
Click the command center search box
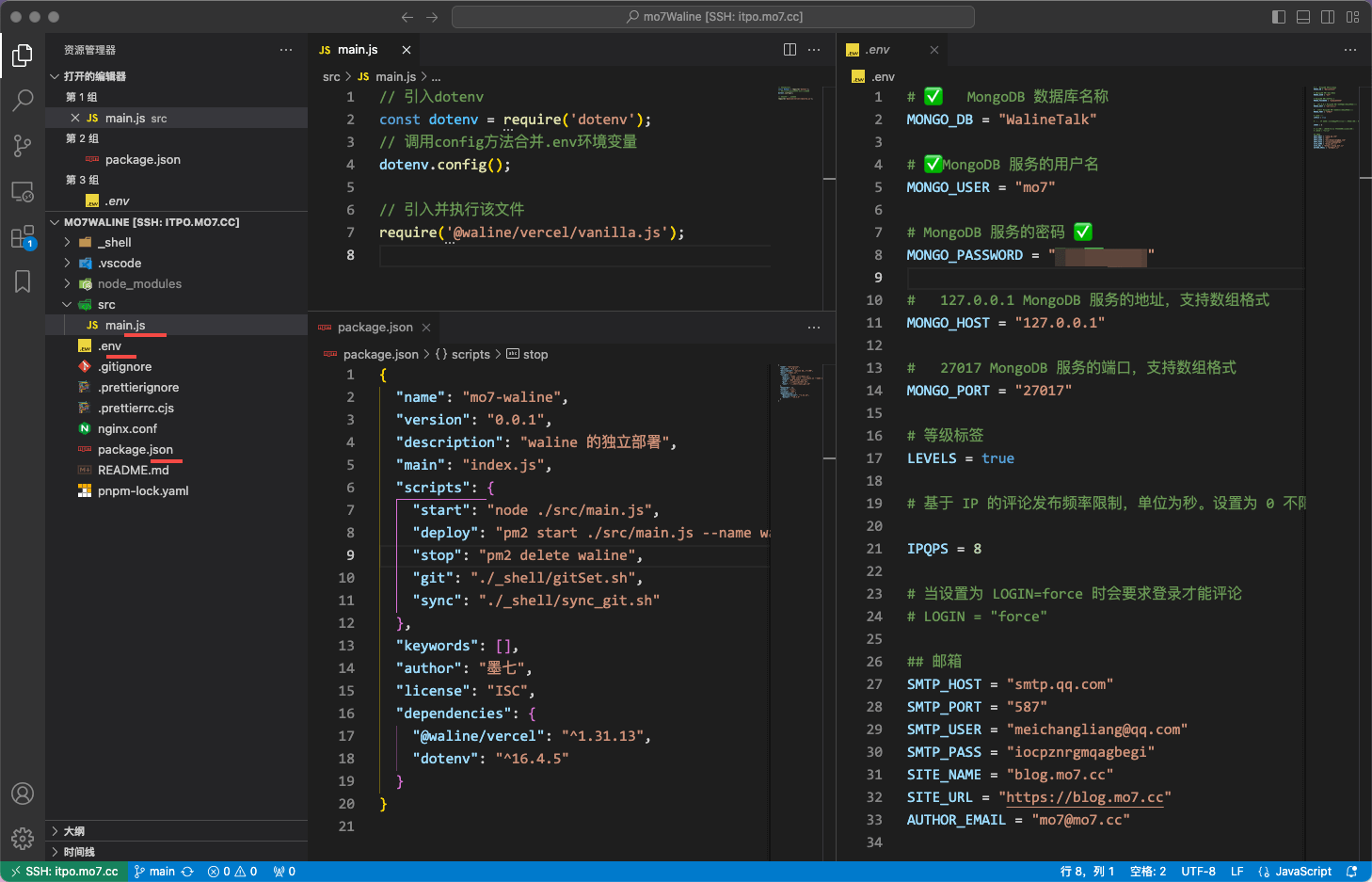[x=713, y=17]
